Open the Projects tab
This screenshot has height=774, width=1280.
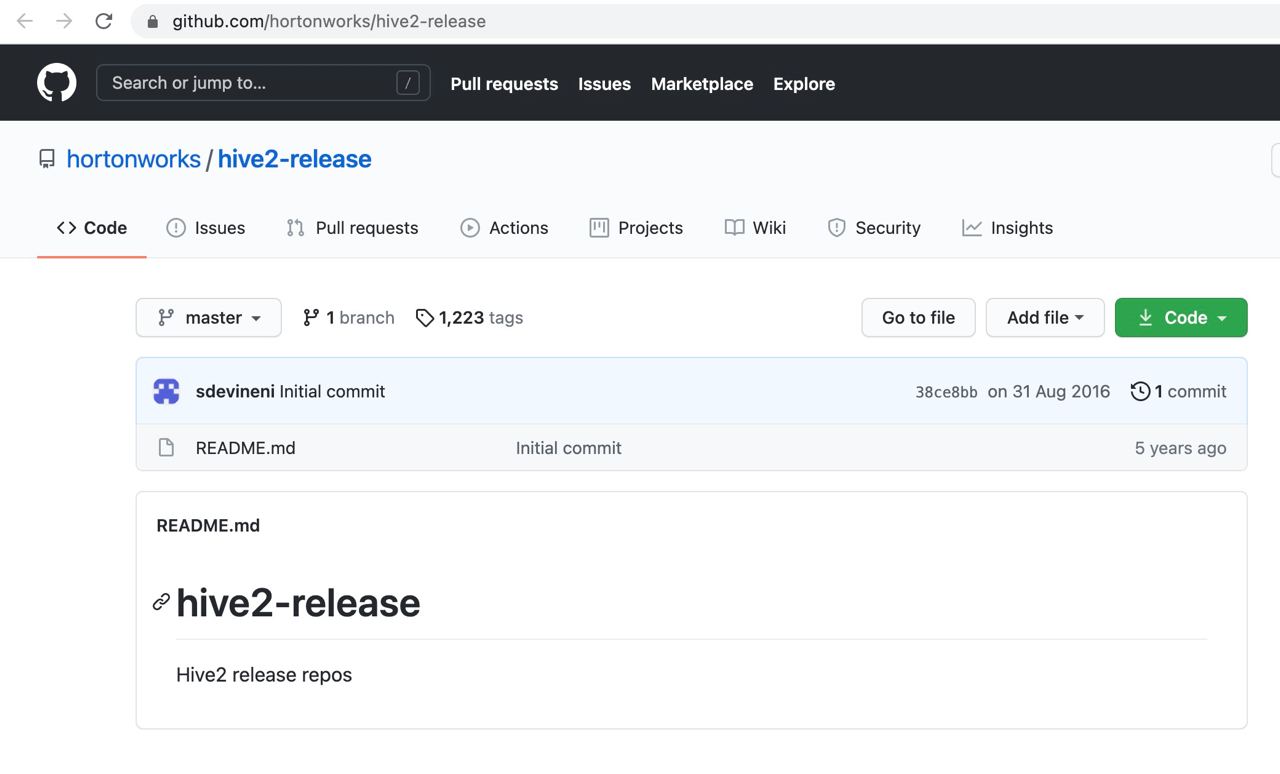[636, 228]
